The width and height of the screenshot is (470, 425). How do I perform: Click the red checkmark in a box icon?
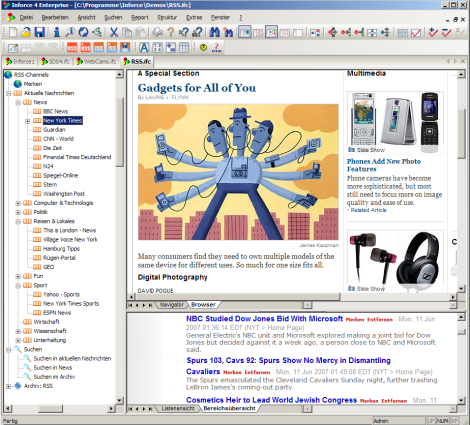tap(416, 32)
